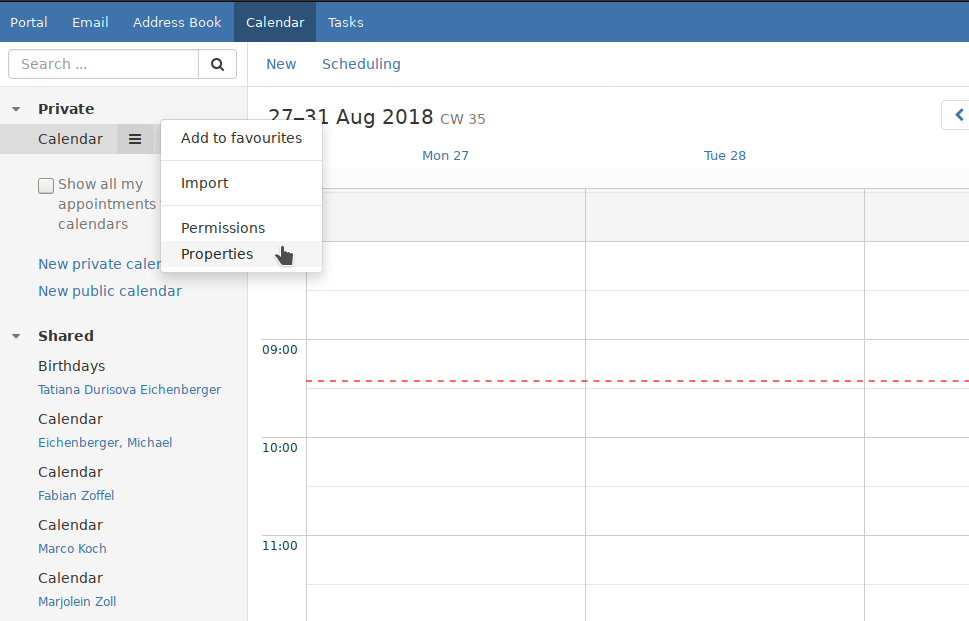Select Properties from the context menu
The height and width of the screenshot is (621, 969).
click(x=217, y=254)
